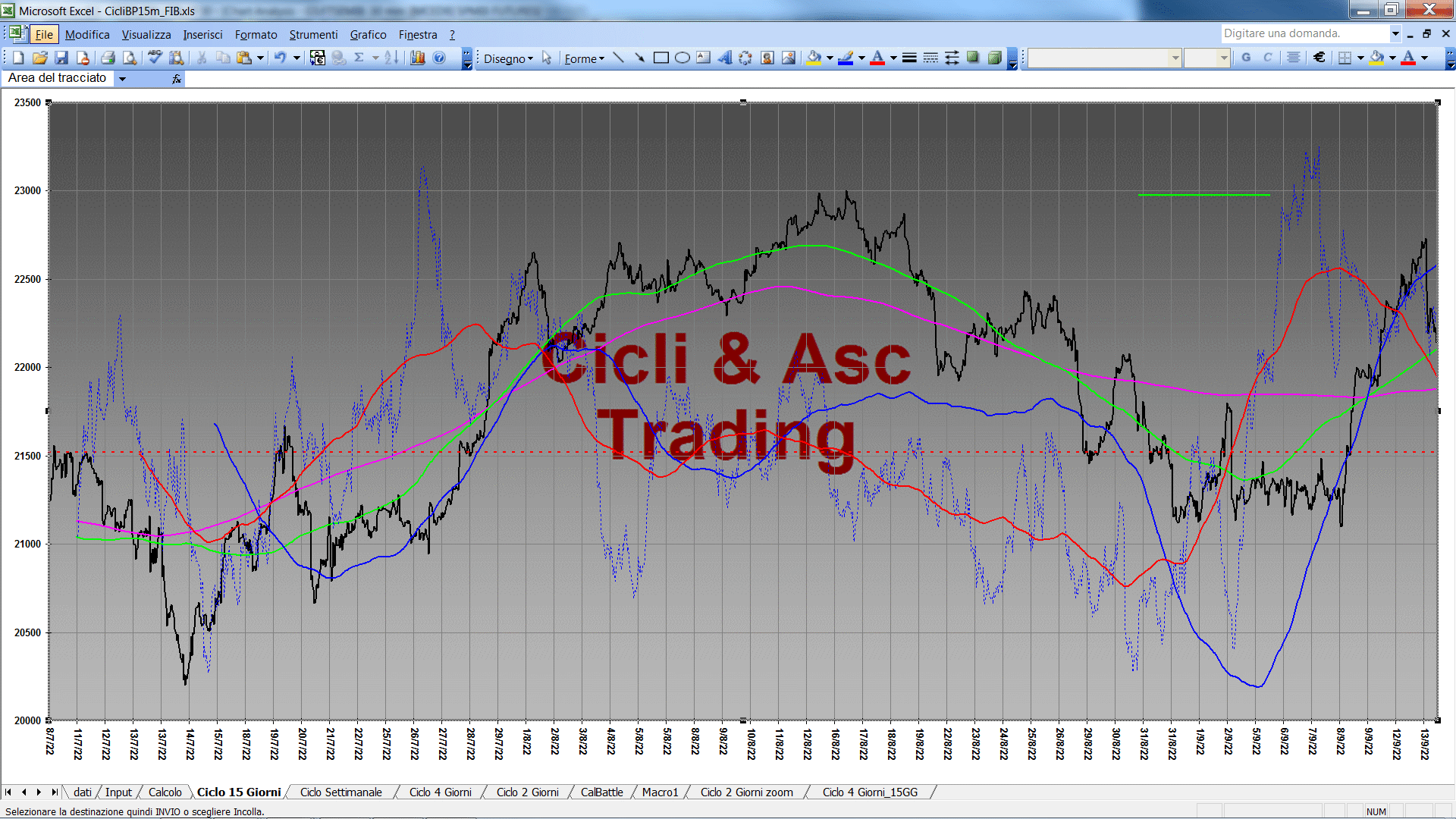Expand the AutoSum functions dropdown
The height and width of the screenshot is (819, 1456).
[x=375, y=58]
